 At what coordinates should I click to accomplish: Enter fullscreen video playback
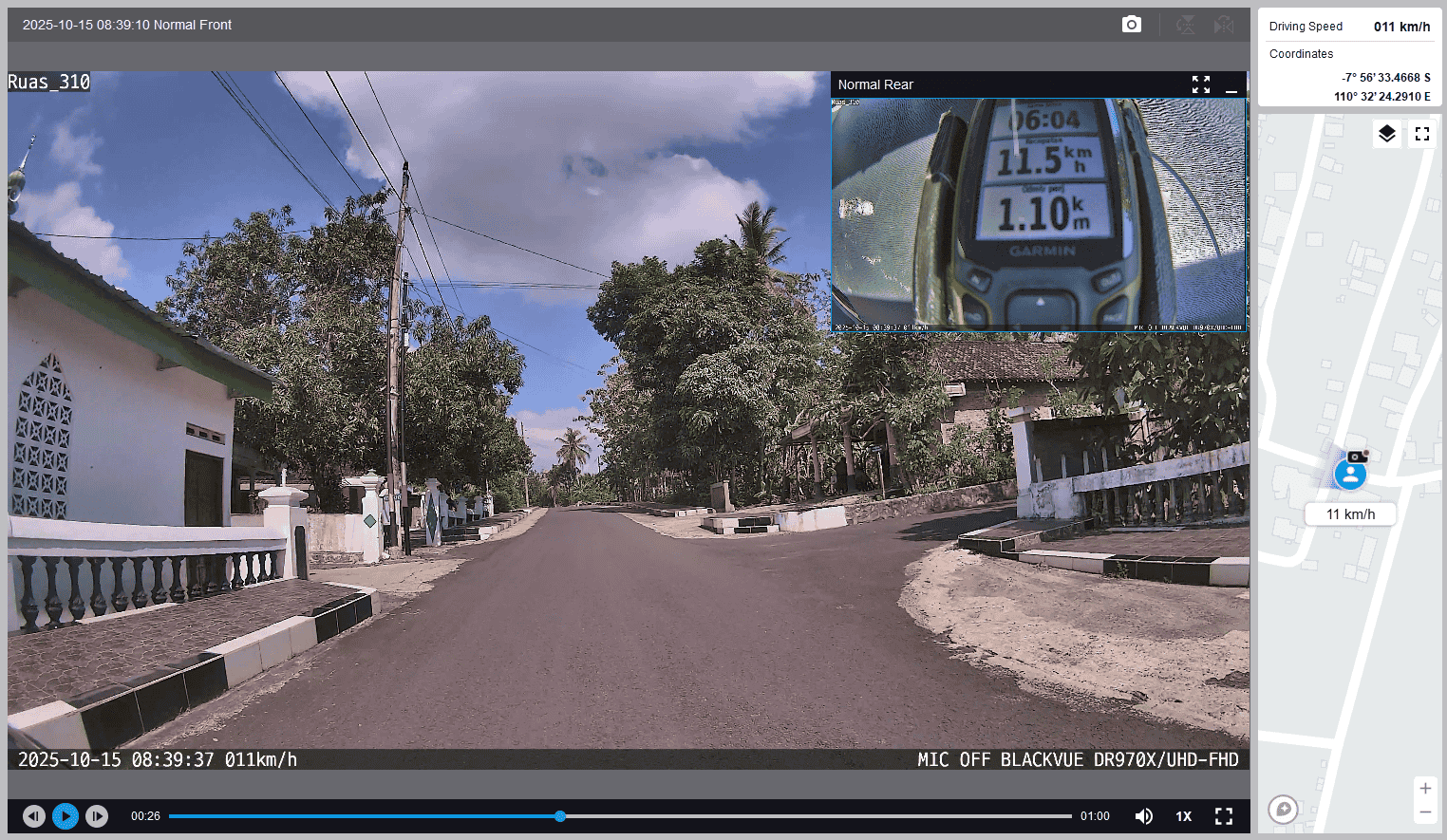pyautogui.click(x=1224, y=816)
